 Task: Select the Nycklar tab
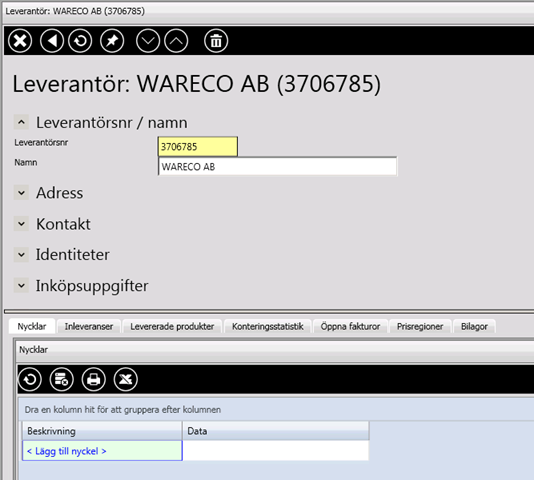[32, 326]
